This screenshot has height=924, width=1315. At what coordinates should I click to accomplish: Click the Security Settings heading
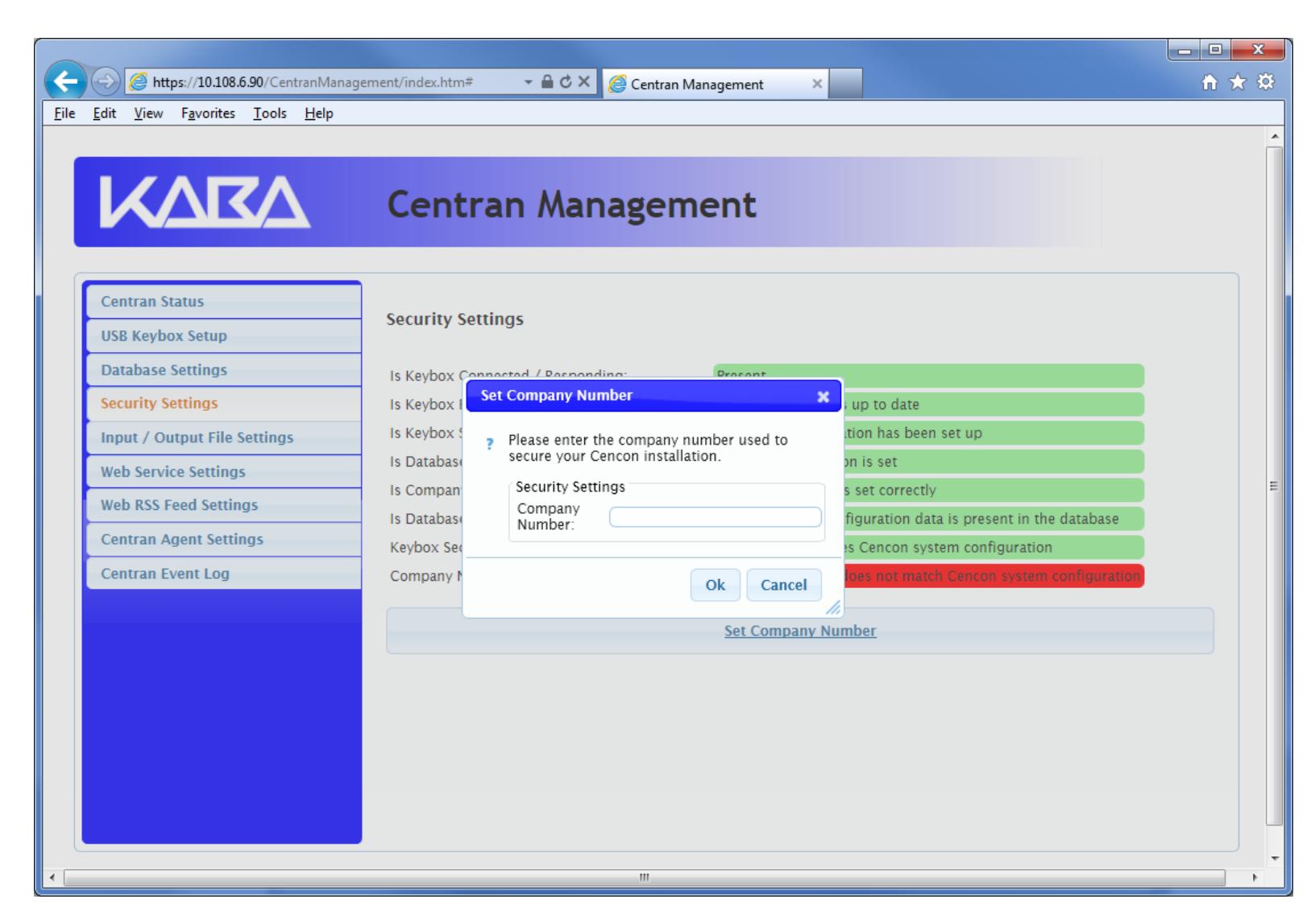pos(454,319)
